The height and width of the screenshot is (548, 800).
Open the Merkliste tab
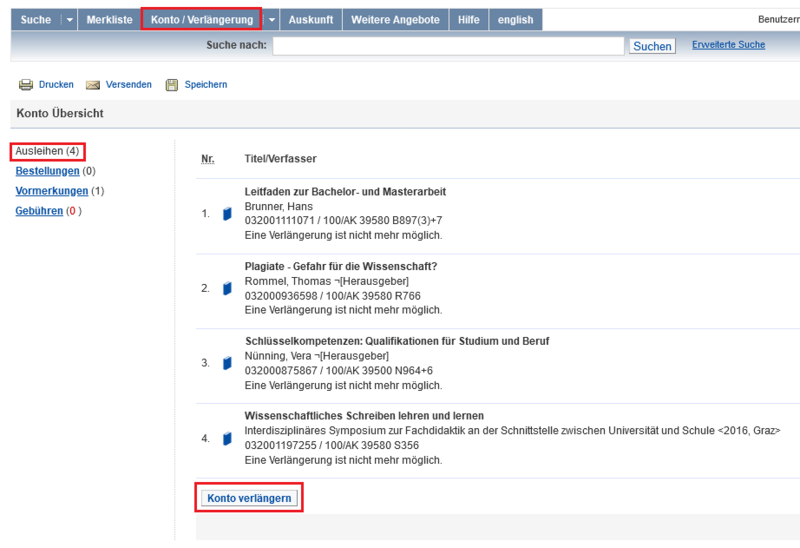109,20
